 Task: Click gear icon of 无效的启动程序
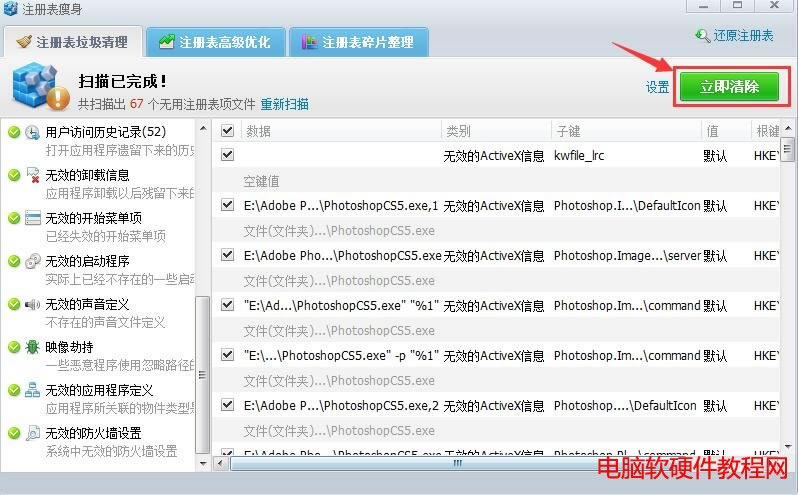click(33, 261)
